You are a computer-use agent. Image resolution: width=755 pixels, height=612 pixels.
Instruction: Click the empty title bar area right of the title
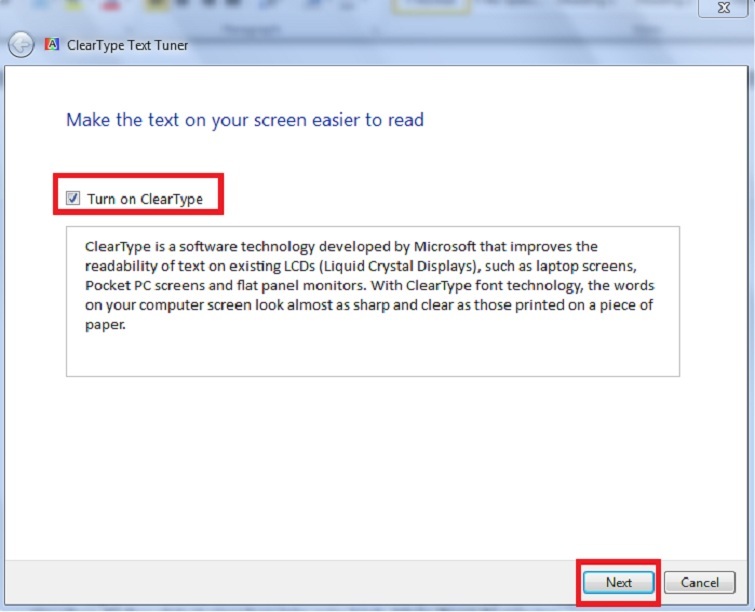[450, 45]
